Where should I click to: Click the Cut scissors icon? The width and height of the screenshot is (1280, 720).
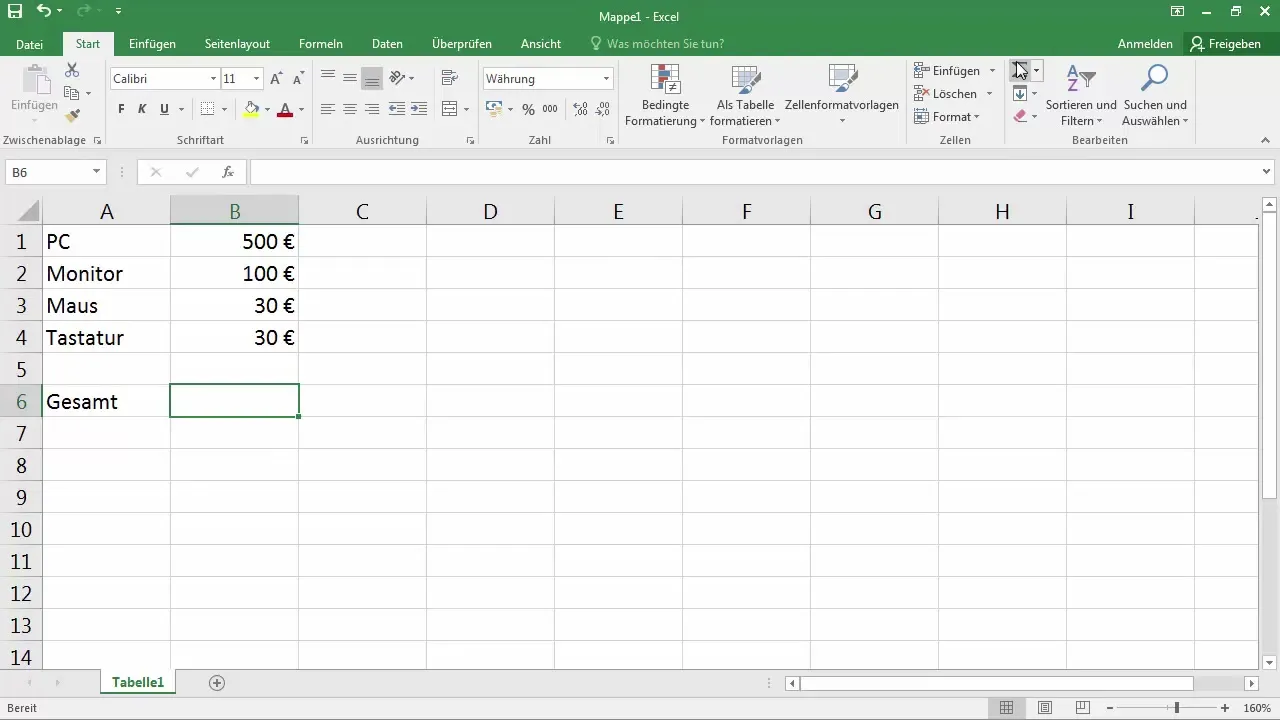[72, 70]
